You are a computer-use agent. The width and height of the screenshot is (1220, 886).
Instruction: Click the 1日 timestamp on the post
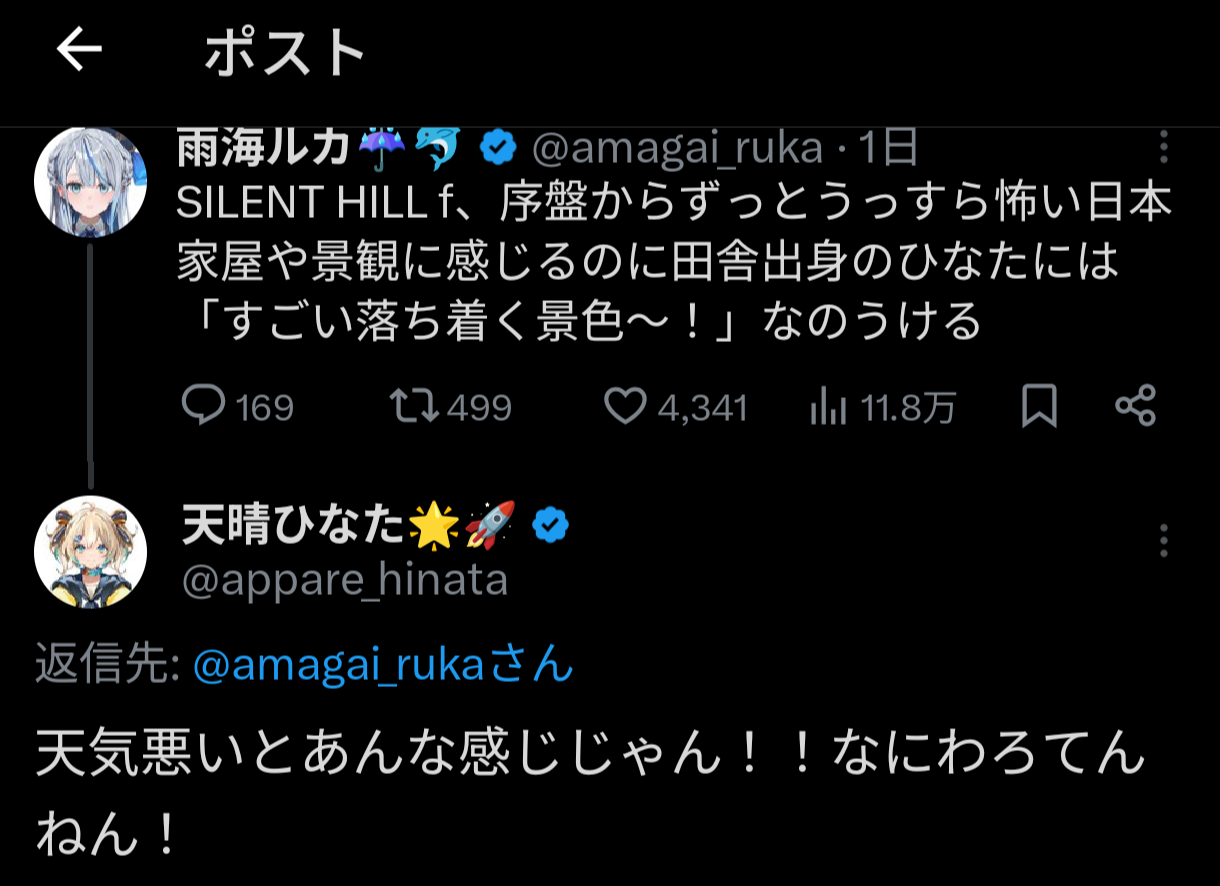coord(889,149)
